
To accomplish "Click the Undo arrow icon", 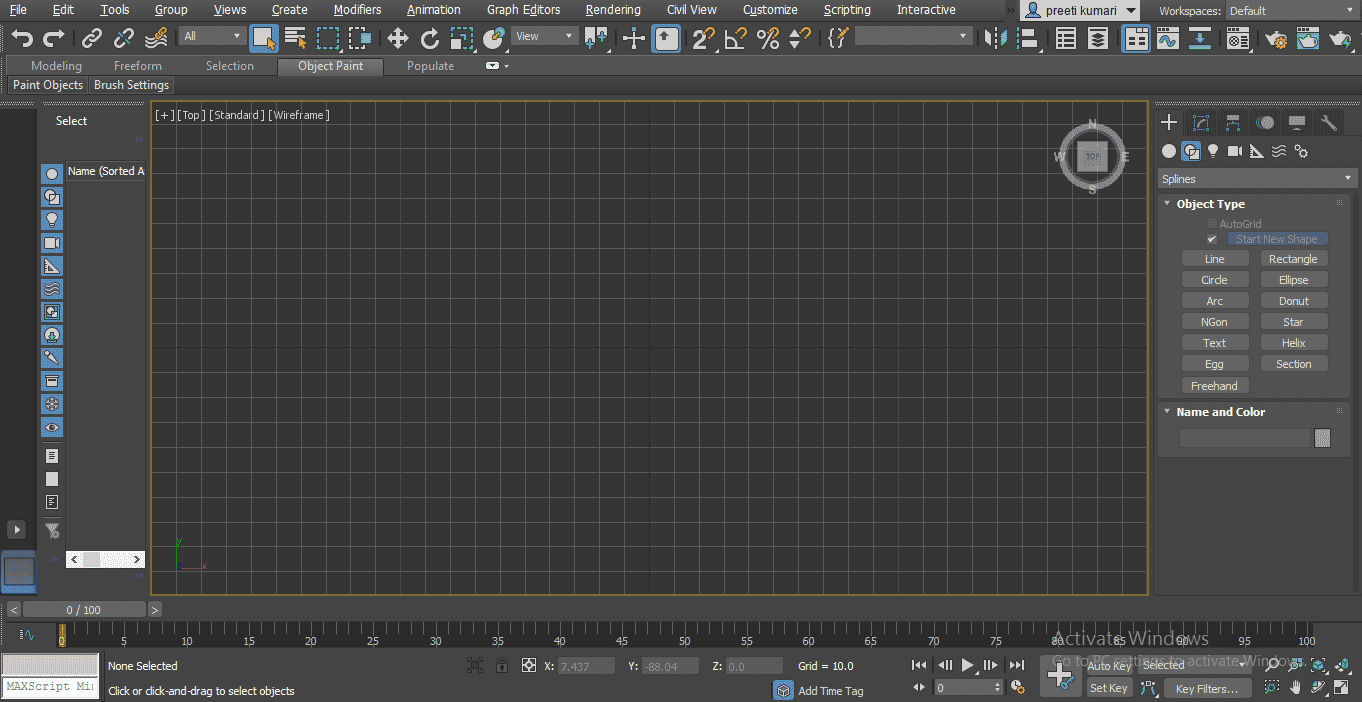I will coord(20,38).
